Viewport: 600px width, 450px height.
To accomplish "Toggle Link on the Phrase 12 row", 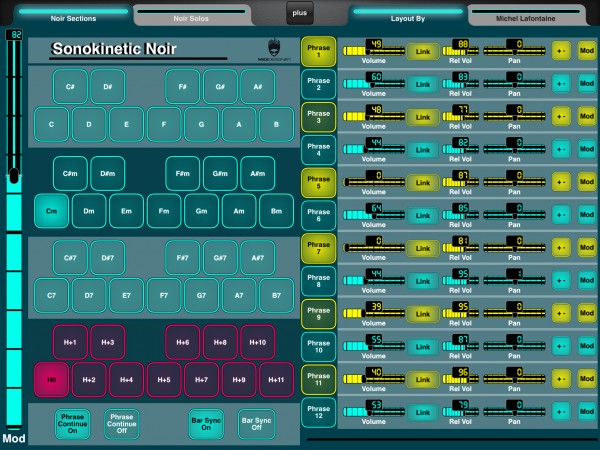I will pos(423,412).
